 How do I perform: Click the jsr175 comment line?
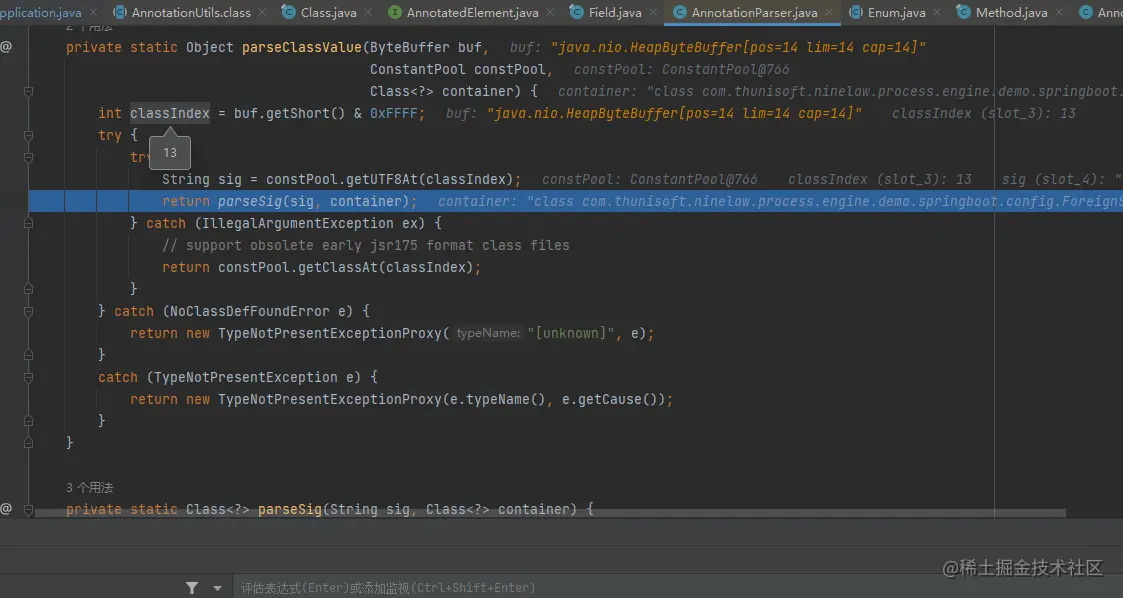click(365, 246)
